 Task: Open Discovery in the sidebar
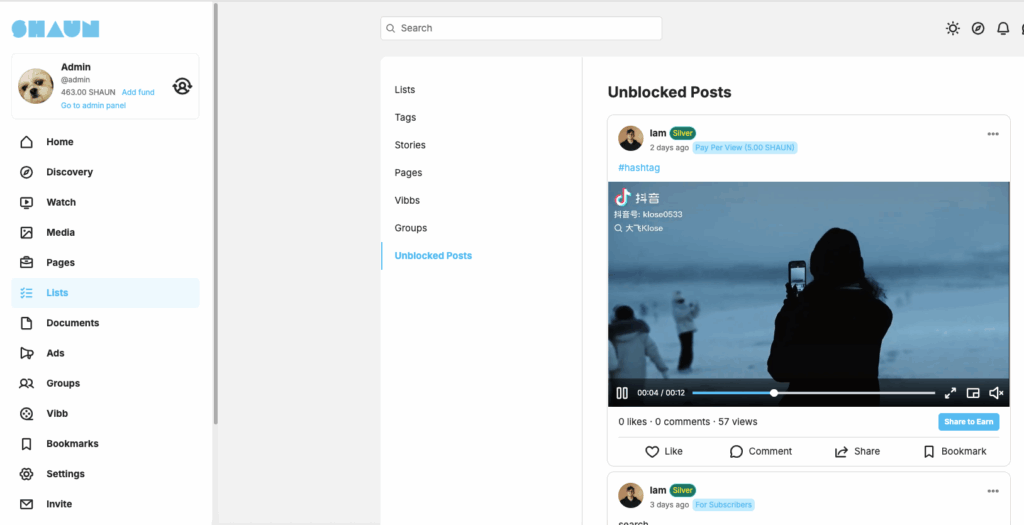tap(105, 172)
